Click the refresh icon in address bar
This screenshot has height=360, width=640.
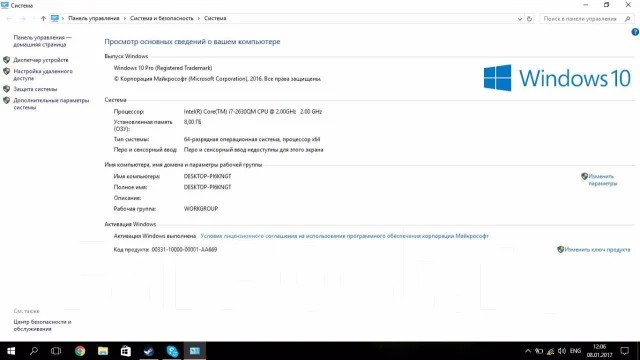point(529,19)
